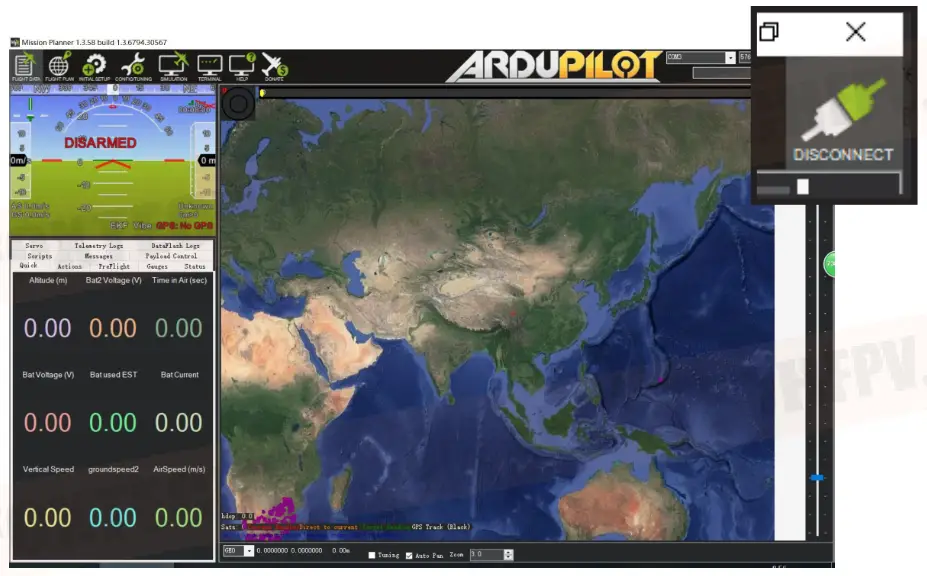Switch to the Gauges tab
The height and width of the screenshot is (576, 927).
coord(157,267)
